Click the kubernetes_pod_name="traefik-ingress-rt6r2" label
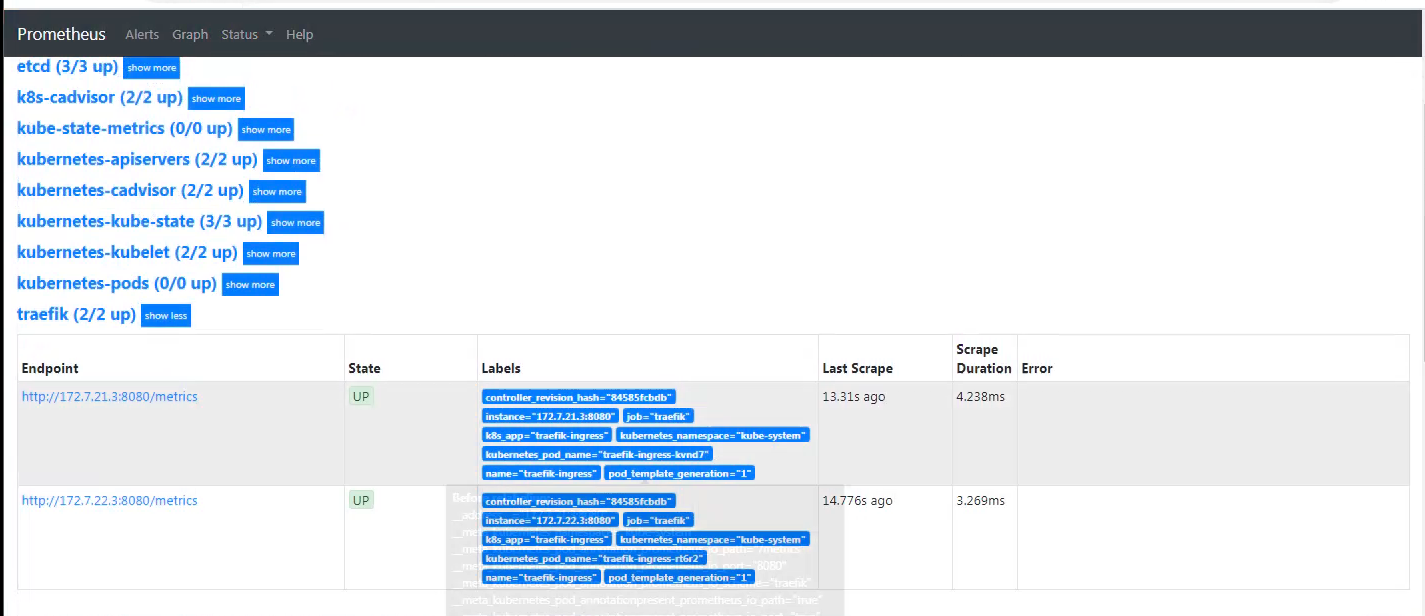 [594, 558]
